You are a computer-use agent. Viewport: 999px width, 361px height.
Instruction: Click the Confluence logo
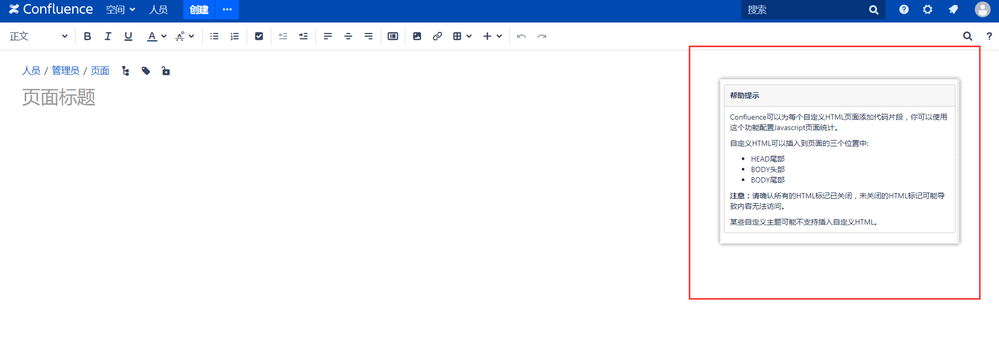pyautogui.click(x=51, y=10)
